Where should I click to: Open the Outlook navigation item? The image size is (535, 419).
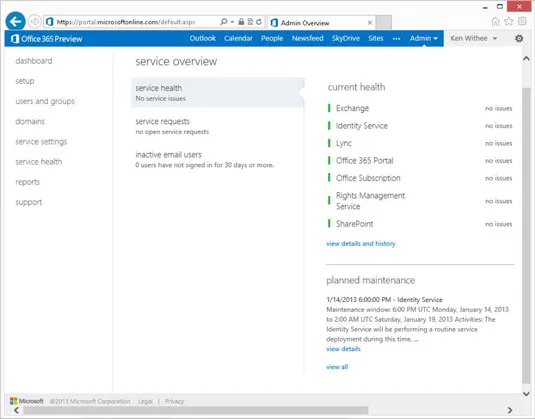(203, 39)
